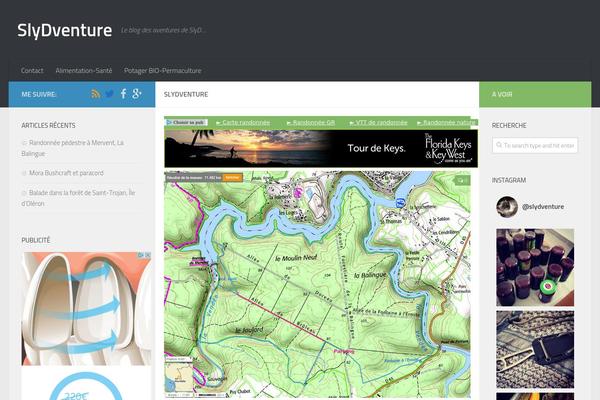Open the Tour de Keys banner ad
Image resolution: width=600 pixels, height=400 pixels.
321,149
